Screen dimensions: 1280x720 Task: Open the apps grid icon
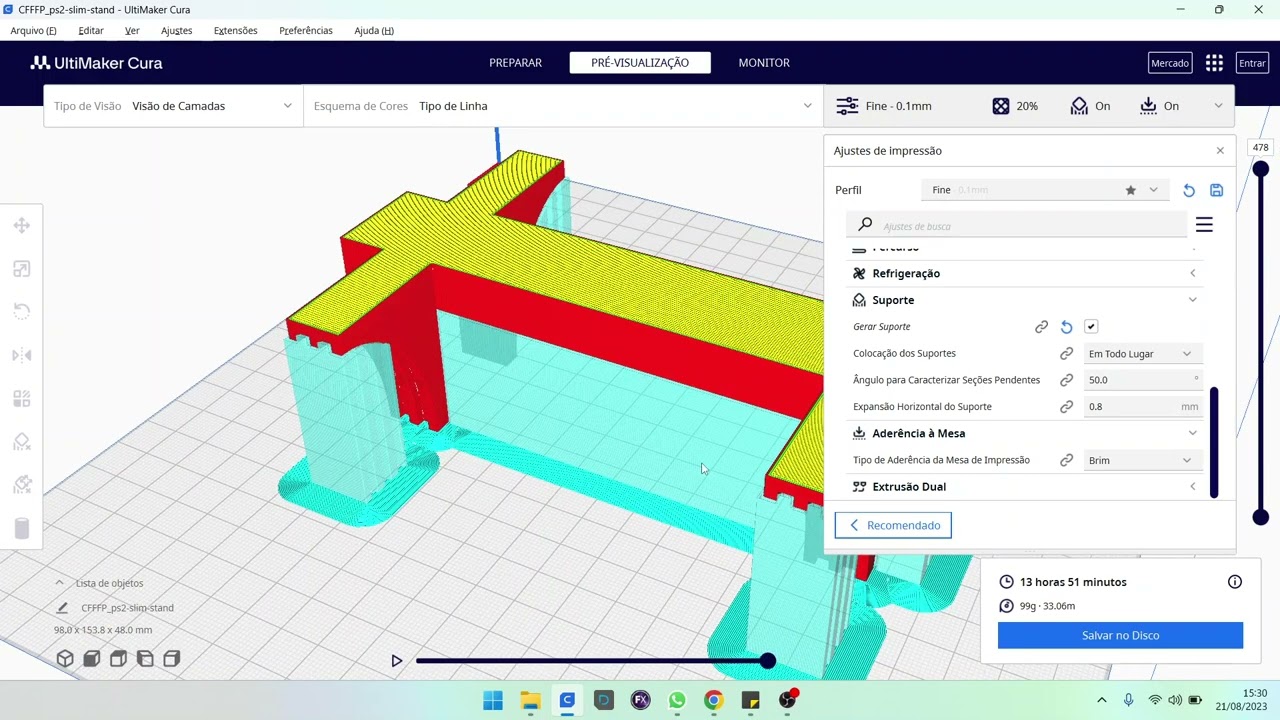[1214, 63]
